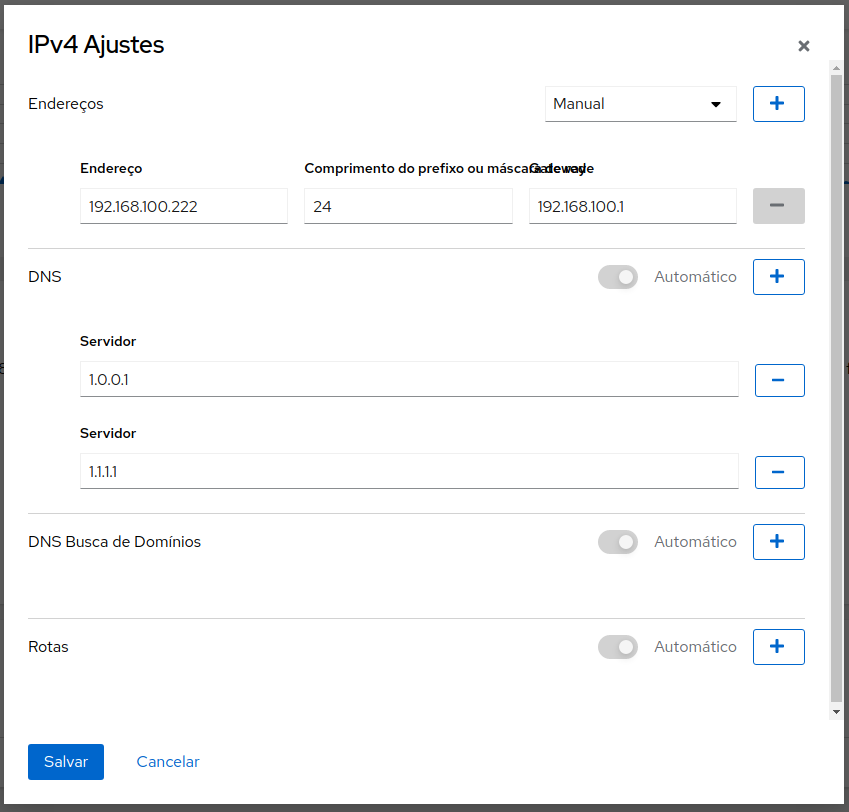Save settings with the Salvar button
Viewport: 849px width, 812px height.
66,762
